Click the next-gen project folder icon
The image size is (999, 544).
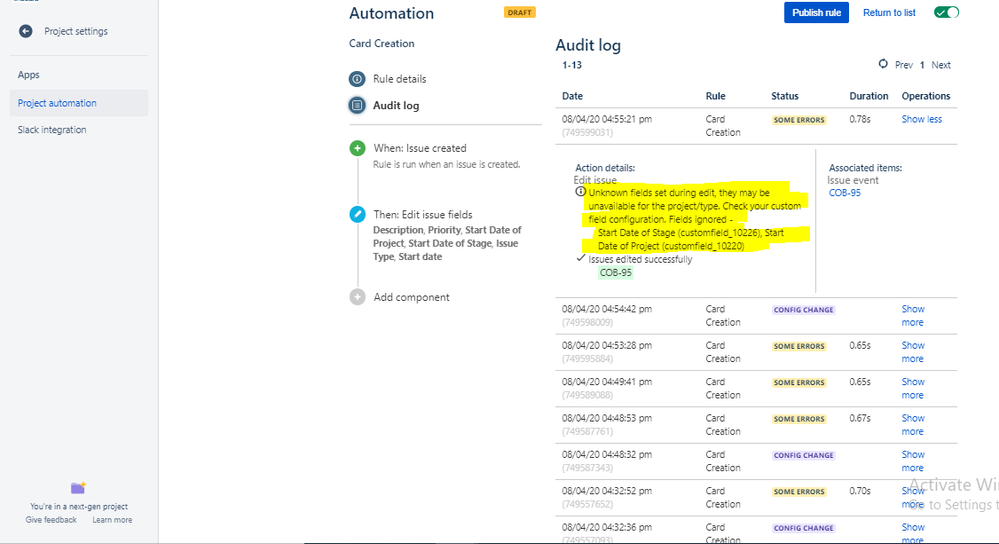[x=78, y=488]
